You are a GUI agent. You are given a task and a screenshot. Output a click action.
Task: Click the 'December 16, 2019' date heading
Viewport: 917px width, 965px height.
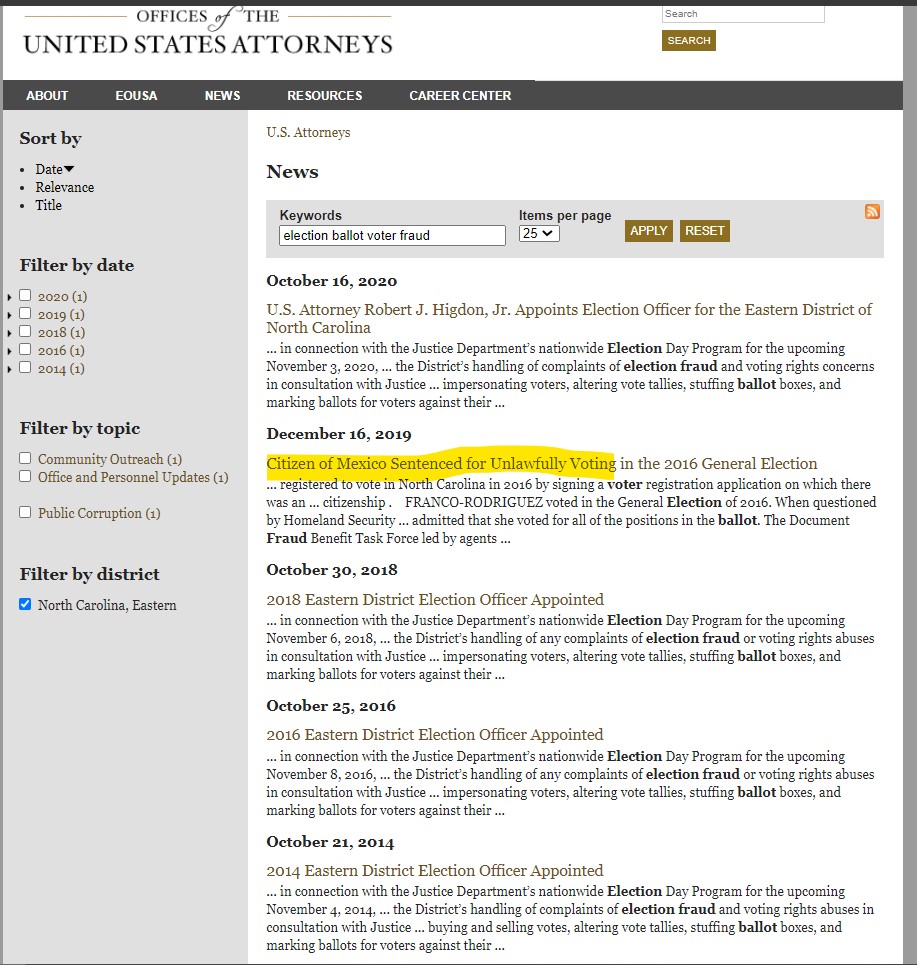point(338,434)
